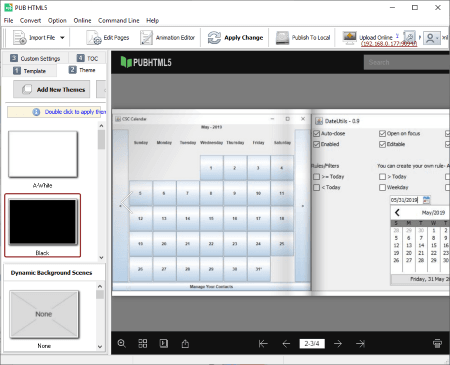450x365 pixels.
Task: Toggle < Today checkbox
Action: 316,187
